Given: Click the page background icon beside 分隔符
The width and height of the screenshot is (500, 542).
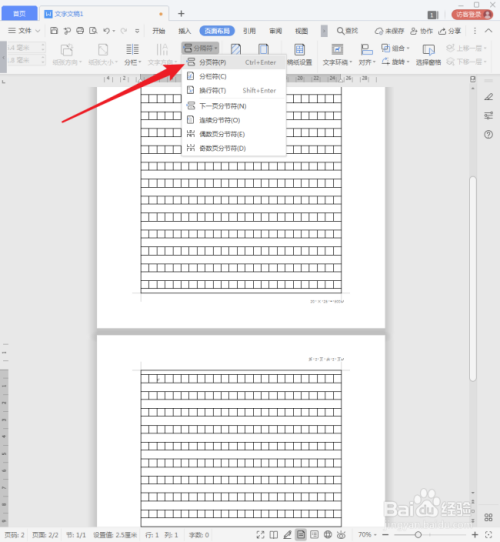Looking at the screenshot, I should click(x=236, y=49).
